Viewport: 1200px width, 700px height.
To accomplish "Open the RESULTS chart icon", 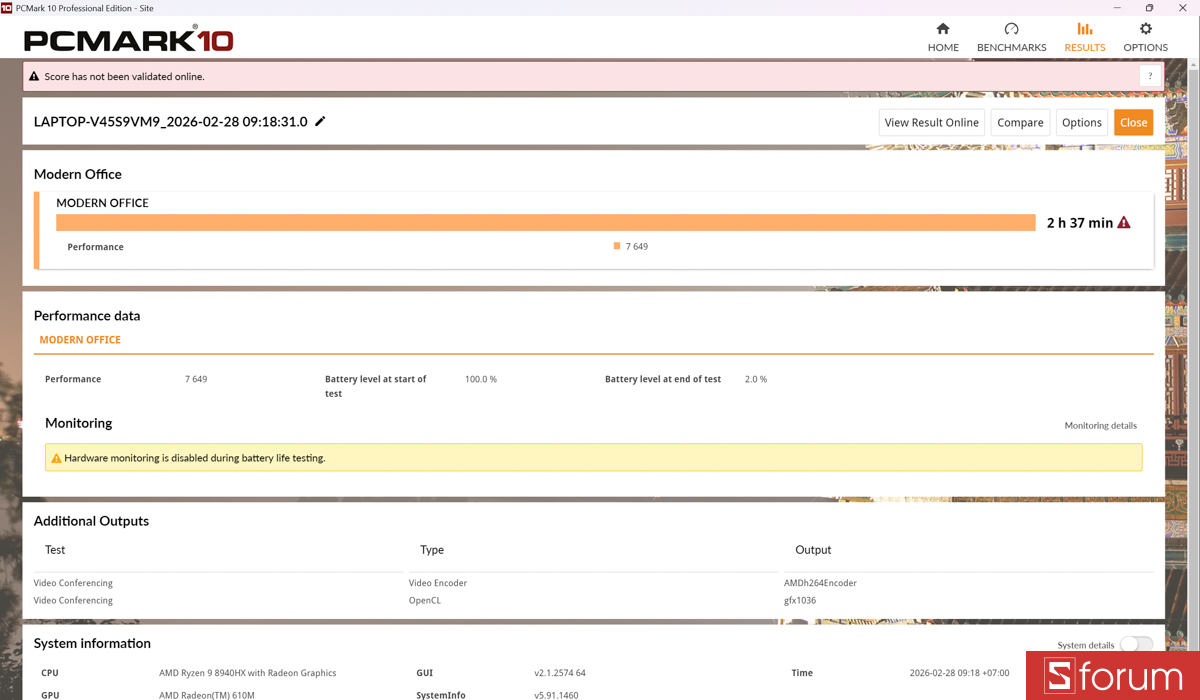I will point(1085,29).
